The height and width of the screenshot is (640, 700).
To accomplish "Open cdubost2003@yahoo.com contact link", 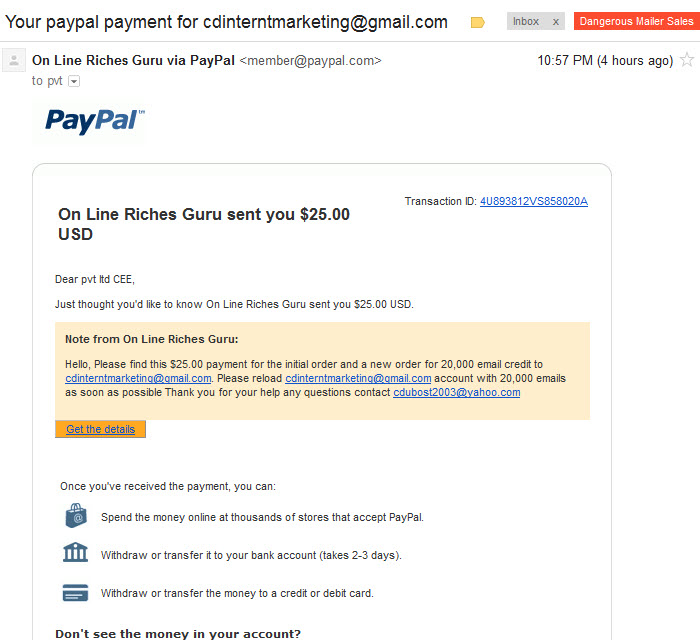I will click(x=456, y=392).
